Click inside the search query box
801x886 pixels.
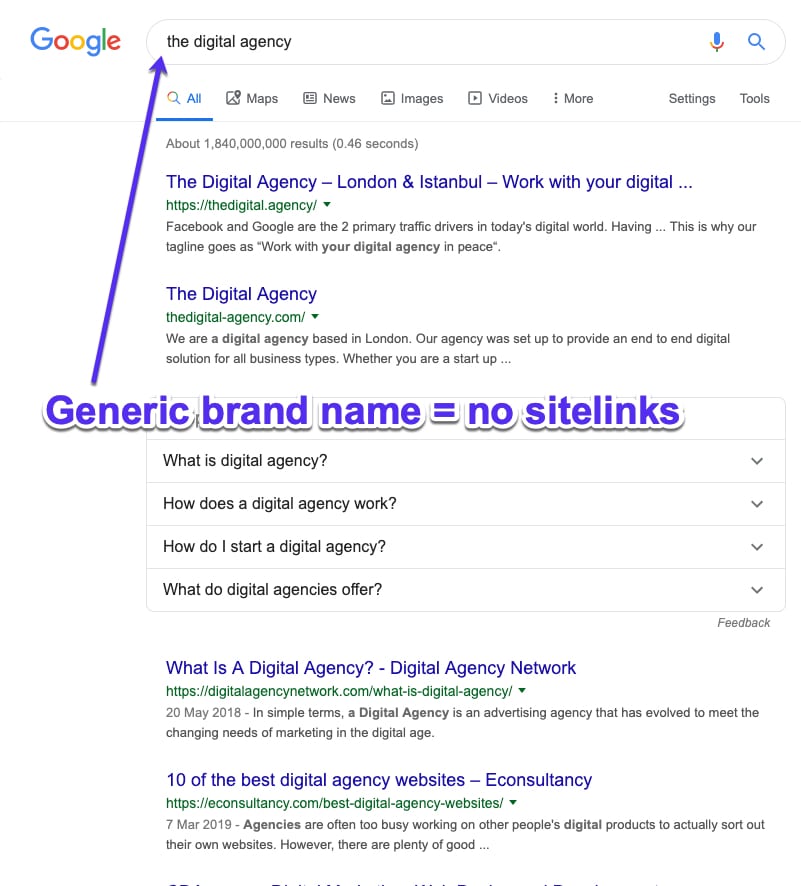click(300, 42)
